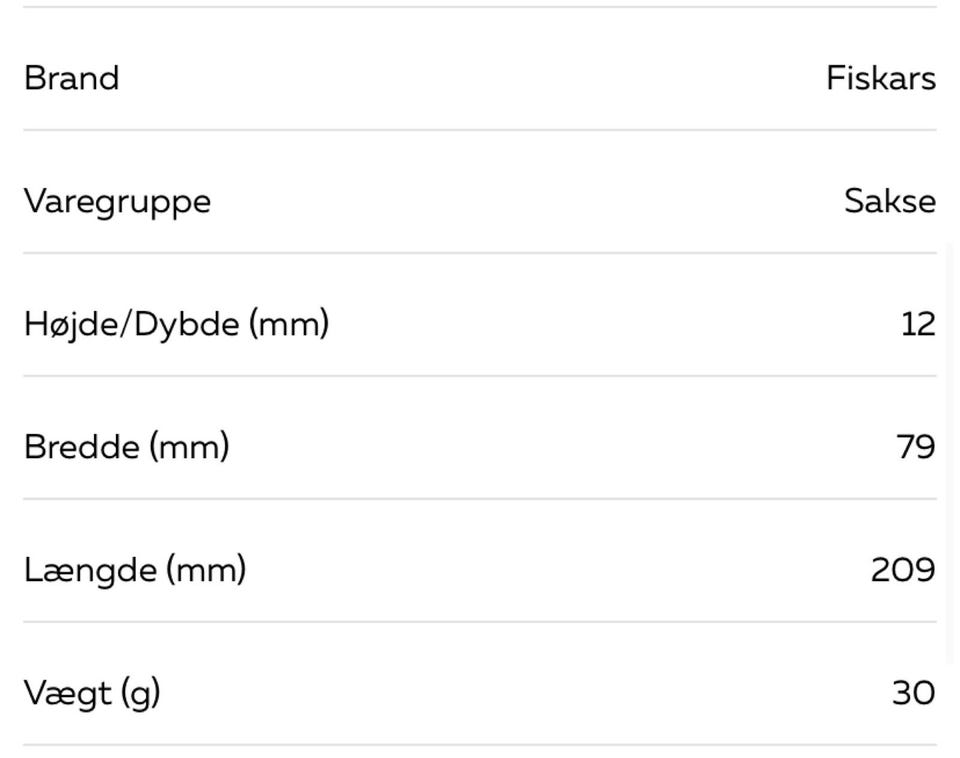Click the Bredde value 79
Viewport: 960px width, 758px height.
915,447
